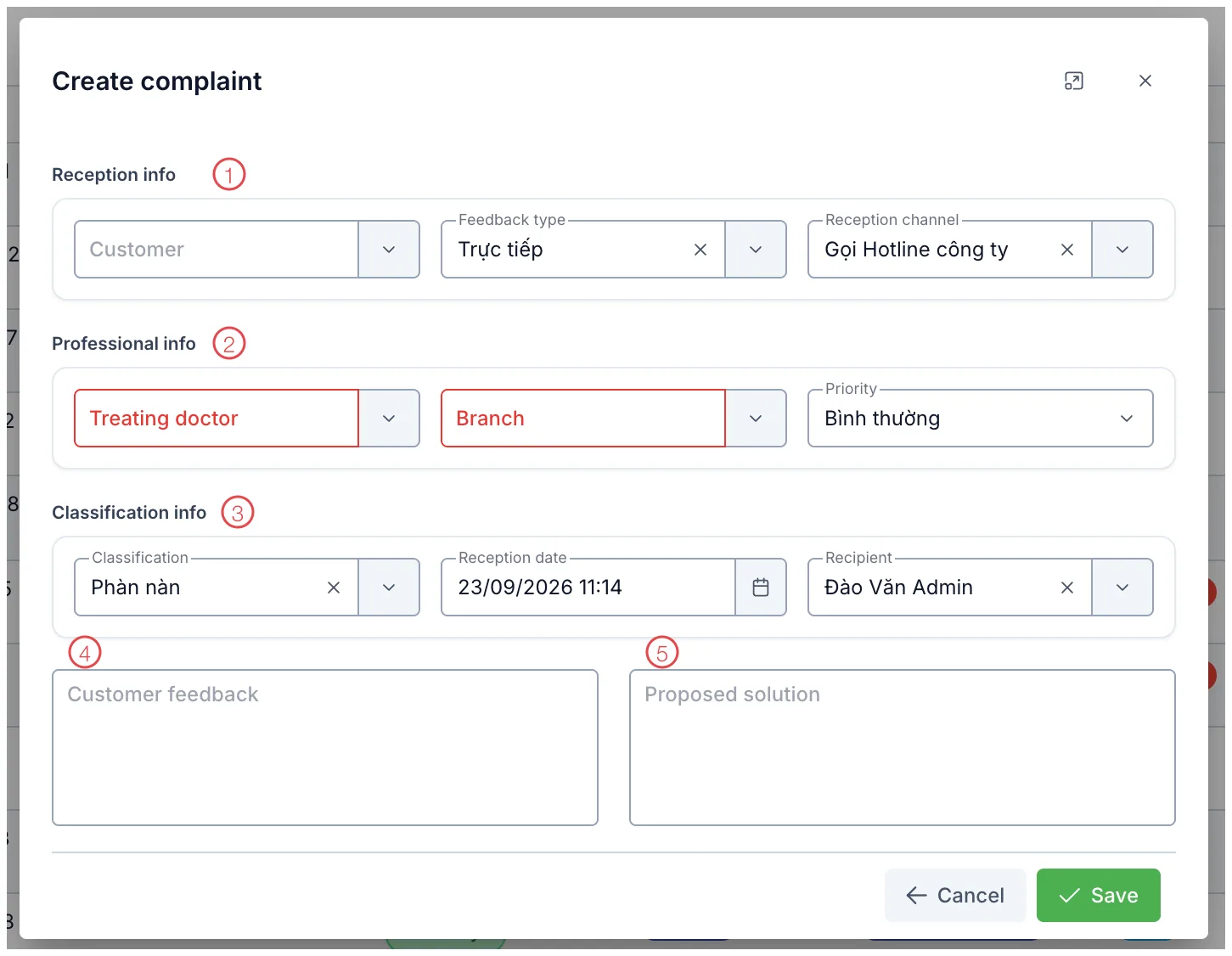Click the Branch field

coord(583,419)
